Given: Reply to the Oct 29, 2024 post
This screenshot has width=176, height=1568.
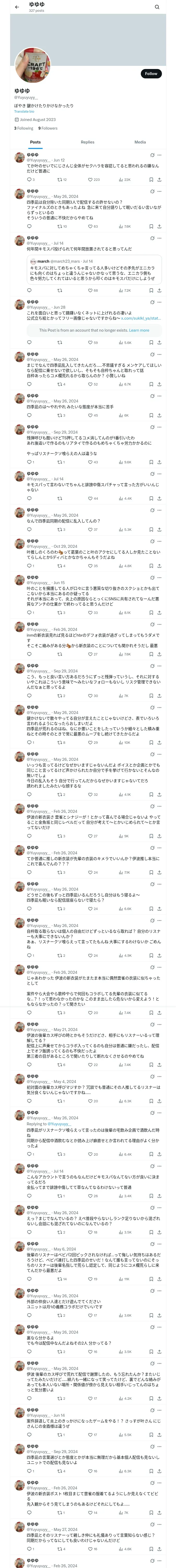Looking at the screenshot, I should 29,566.
